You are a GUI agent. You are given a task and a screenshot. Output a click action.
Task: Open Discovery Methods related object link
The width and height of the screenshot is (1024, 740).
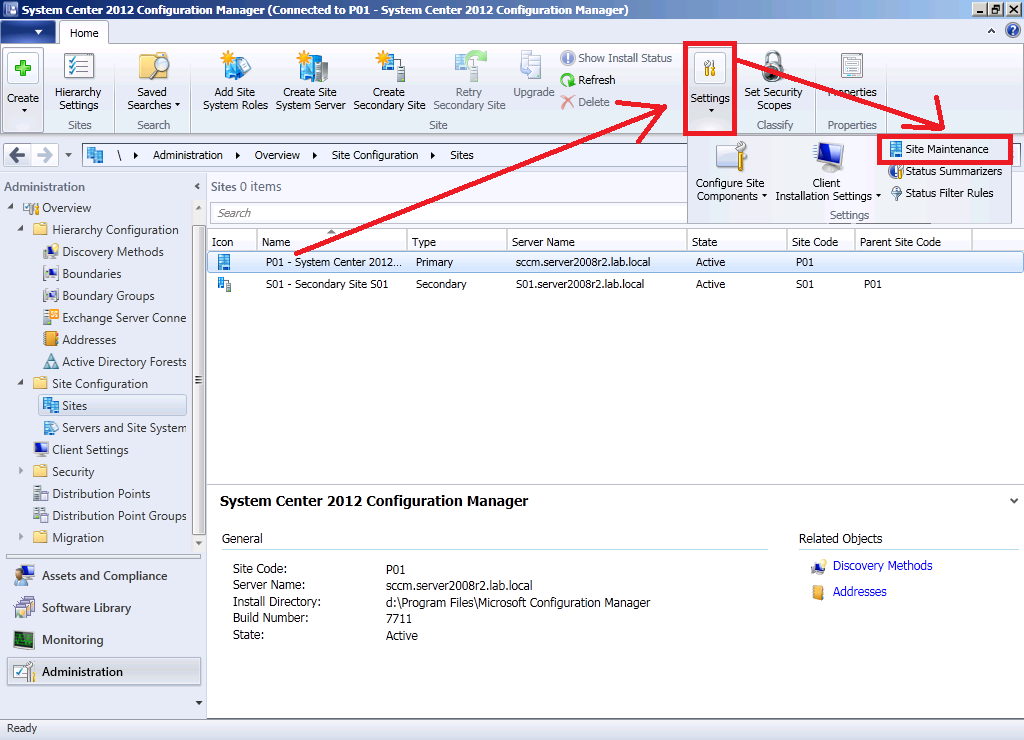pyautogui.click(x=882, y=566)
